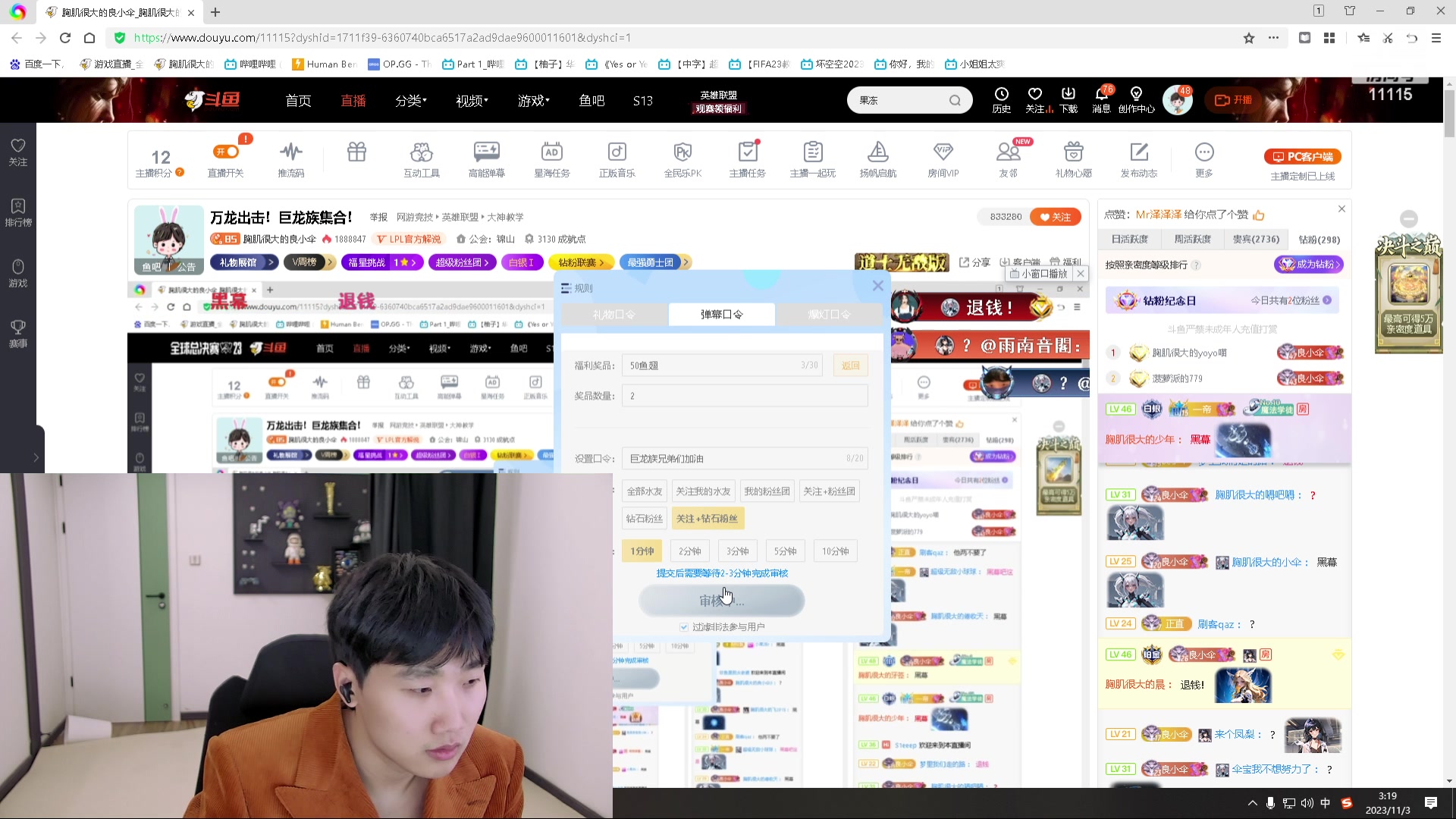This screenshot has height=819, width=1456.
Task: Expand the 钻粉联赛 badge
Action: point(581,262)
